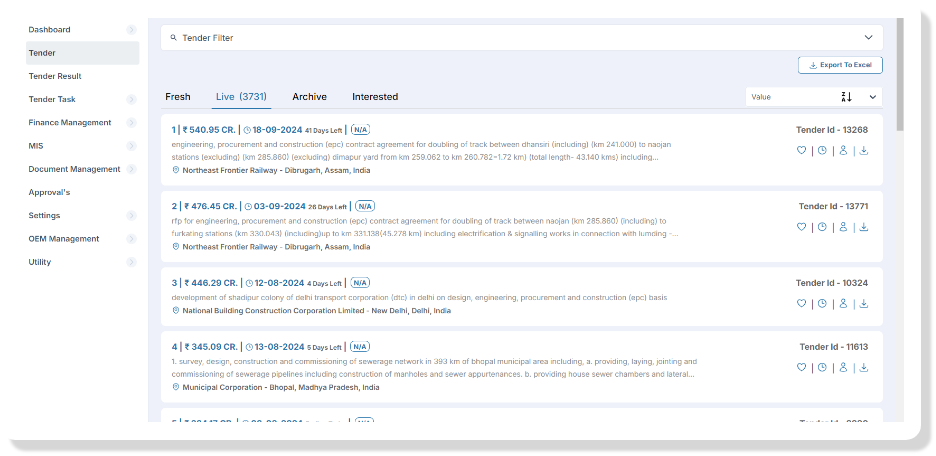Favorite tender 13268 with heart icon
Screen dimensions: 936x456
click(x=801, y=151)
